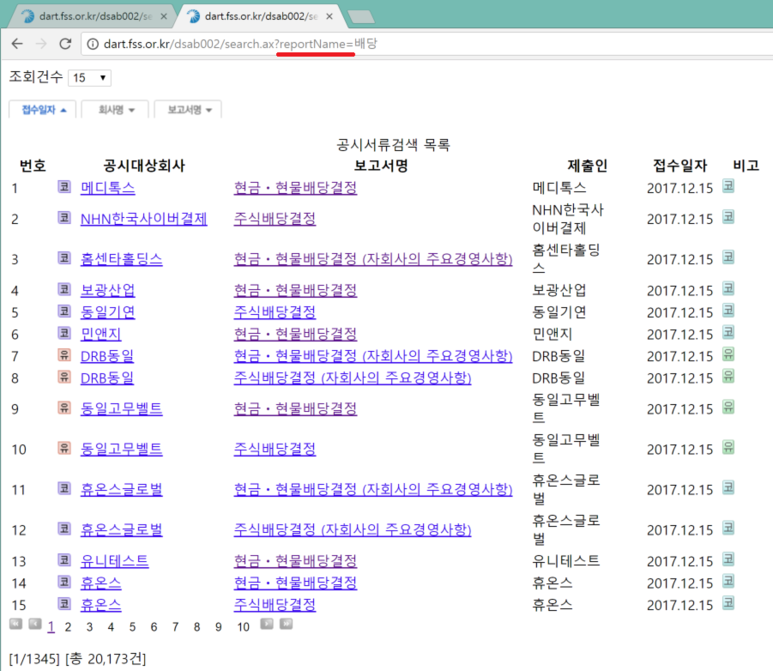
Task: Go to results page 5
Action: tap(132, 627)
